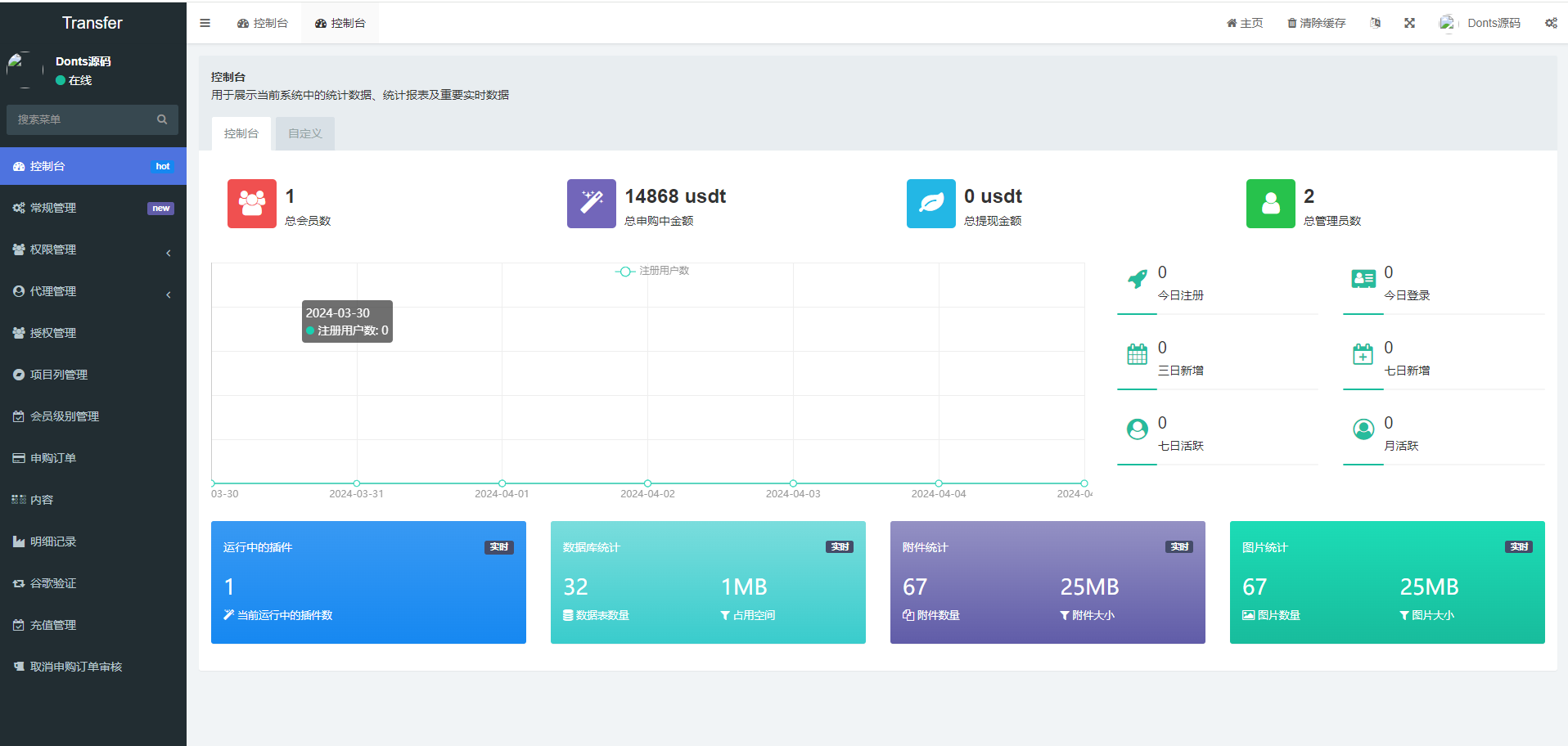1568x746 pixels.
Task: Click the user circle icon for 七日活跃
Action: [1138, 429]
